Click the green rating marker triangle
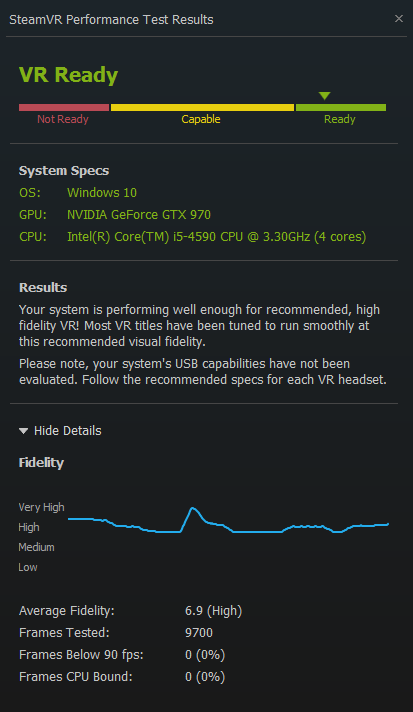The image size is (413, 712). click(x=324, y=96)
